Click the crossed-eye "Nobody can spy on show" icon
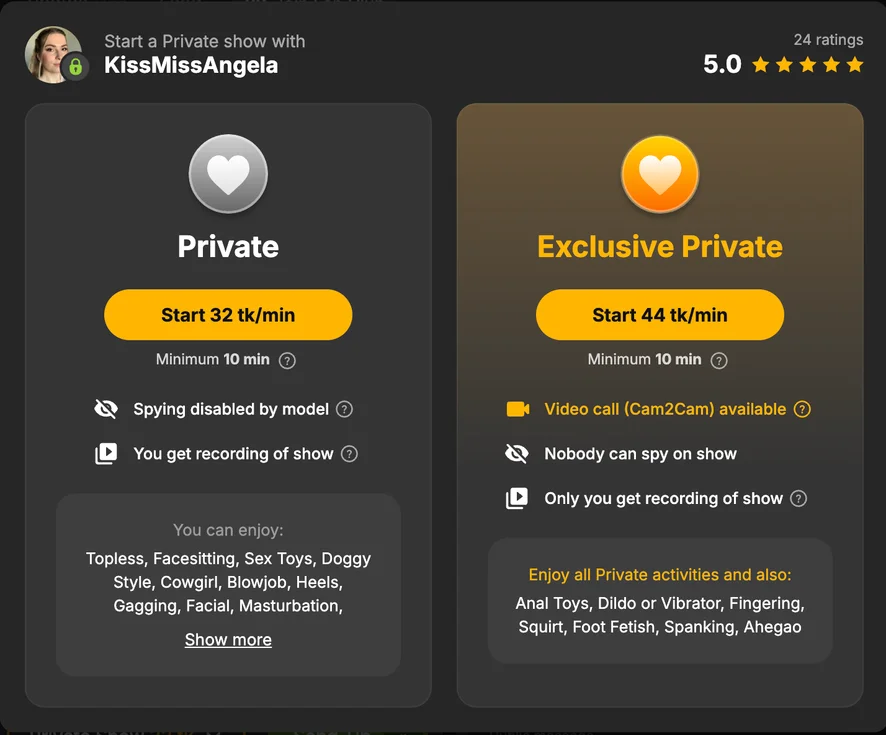The width and height of the screenshot is (886, 735). click(x=517, y=454)
